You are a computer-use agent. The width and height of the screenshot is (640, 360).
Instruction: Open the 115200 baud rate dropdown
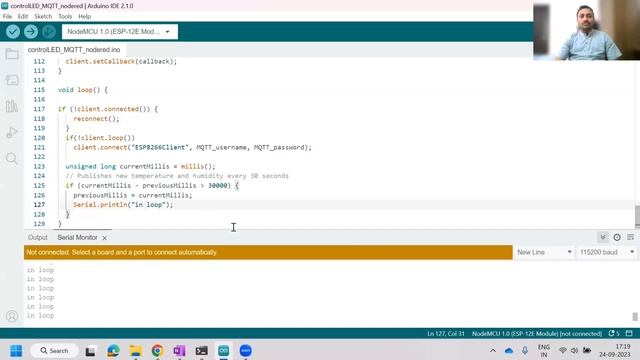click(607, 252)
